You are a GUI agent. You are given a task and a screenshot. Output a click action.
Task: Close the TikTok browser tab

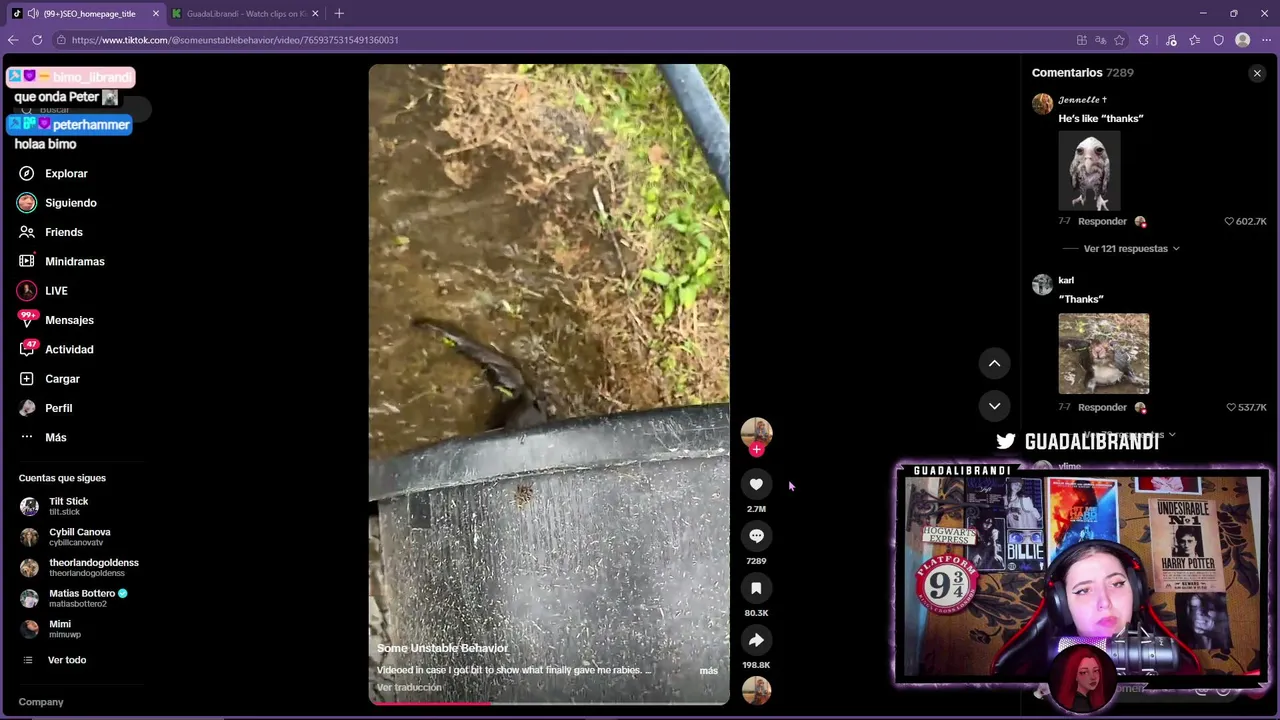coord(155,14)
